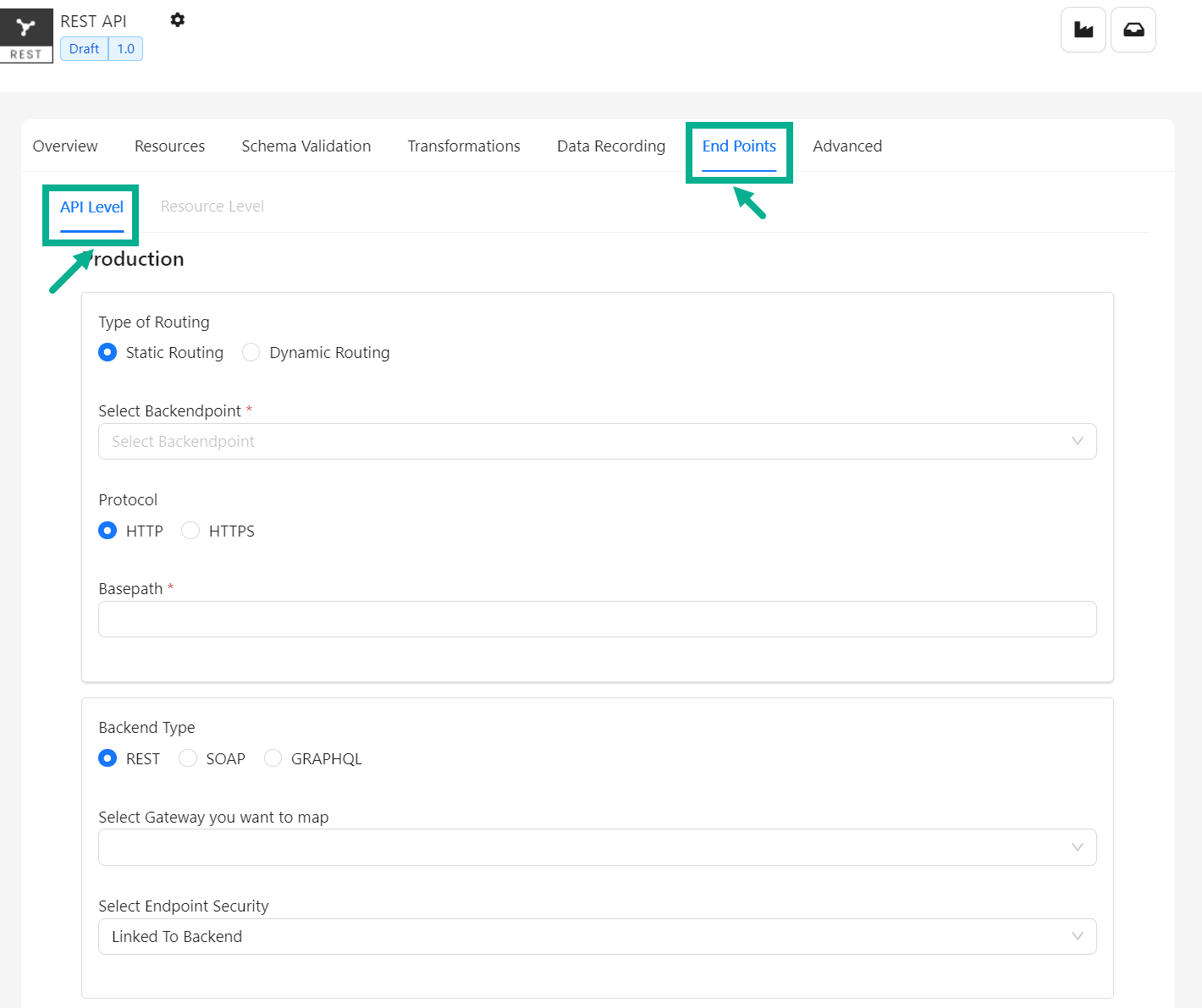Open the Advanced tab
The width and height of the screenshot is (1202, 1008).
pos(847,146)
